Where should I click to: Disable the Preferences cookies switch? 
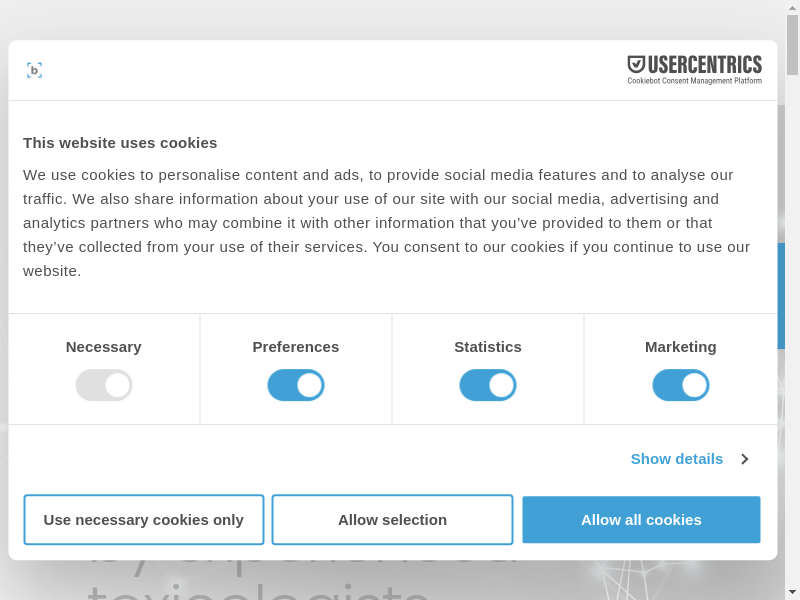[x=296, y=385]
